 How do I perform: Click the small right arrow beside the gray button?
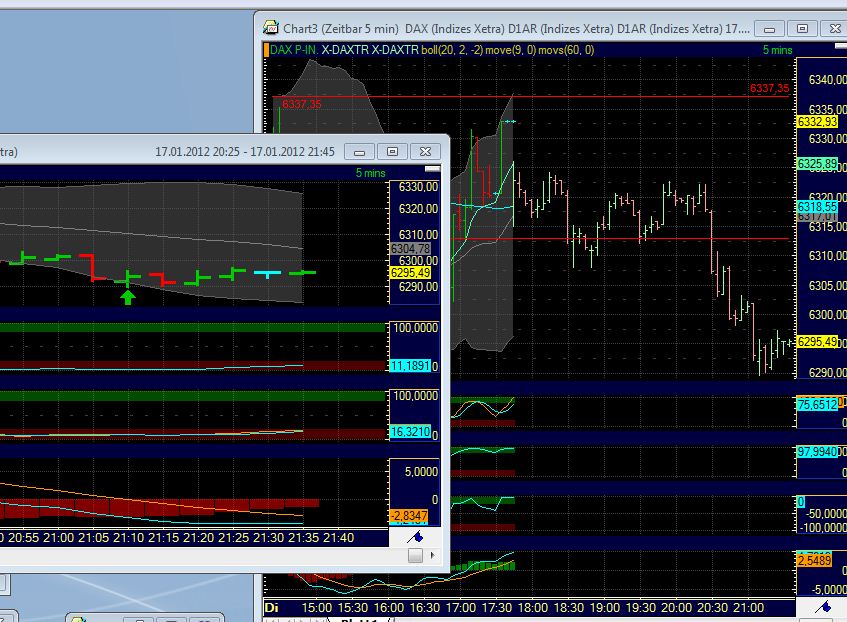[x=434, y=556]
